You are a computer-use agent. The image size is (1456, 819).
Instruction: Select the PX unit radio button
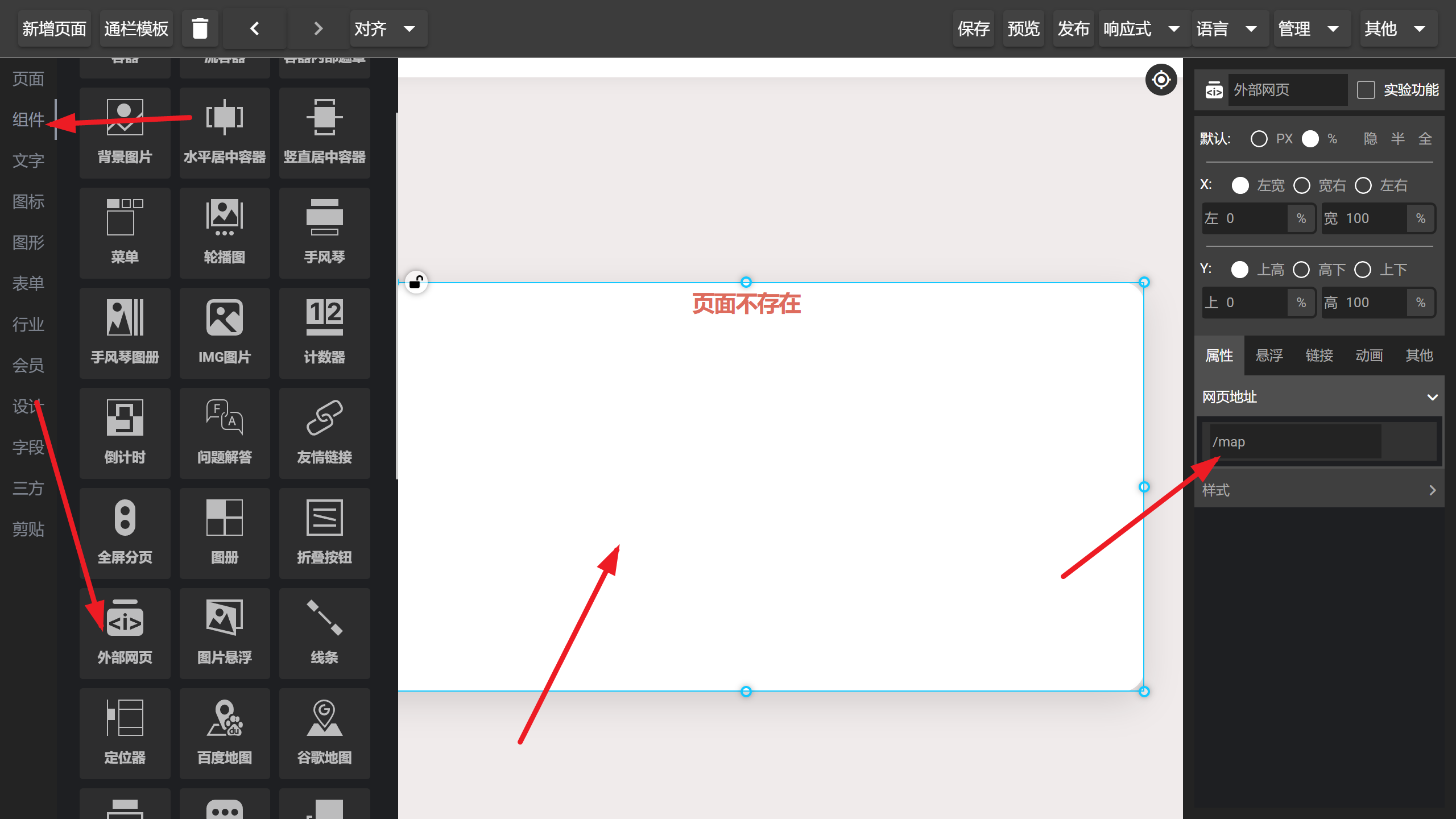tap(1259, 139)
